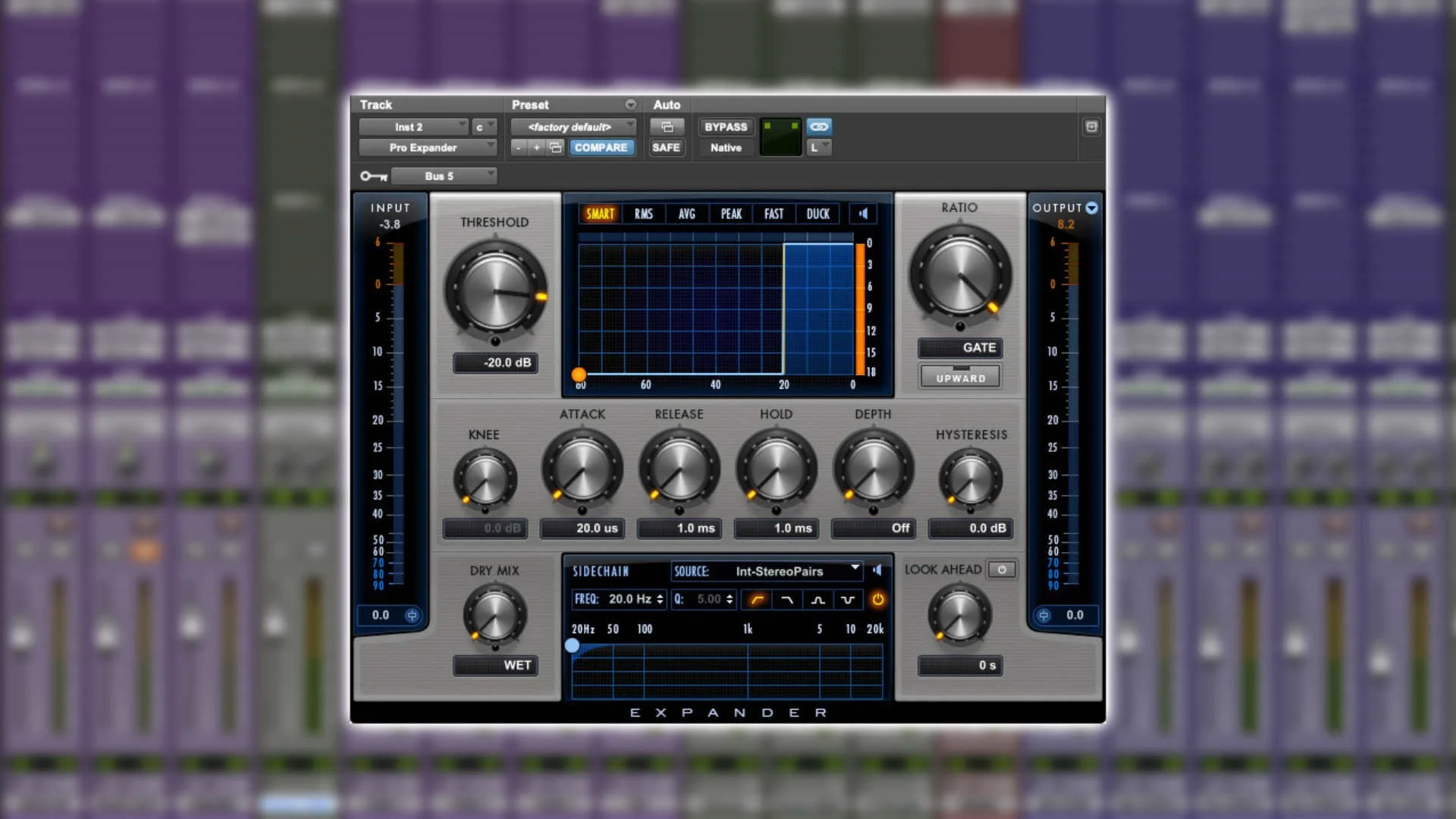
Task: Click the frequency stepper beside 20.0 Hz
Action: coord(659,599)
